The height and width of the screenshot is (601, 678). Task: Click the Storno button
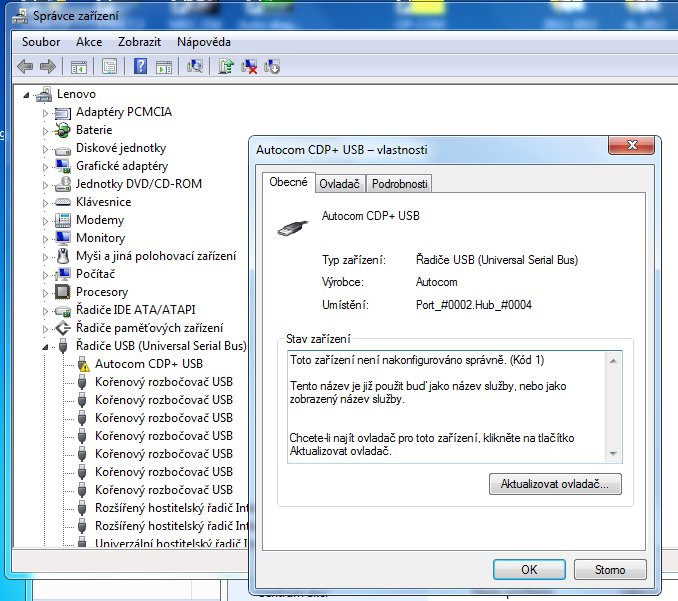[x=610, y=570]
